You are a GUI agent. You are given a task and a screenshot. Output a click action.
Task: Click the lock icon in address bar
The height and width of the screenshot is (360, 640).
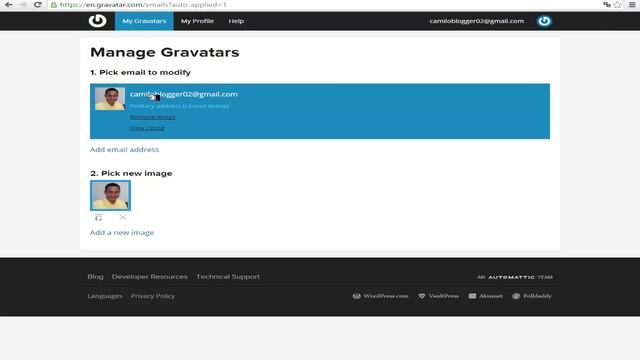pyautogui.click(x=53, y=5)
